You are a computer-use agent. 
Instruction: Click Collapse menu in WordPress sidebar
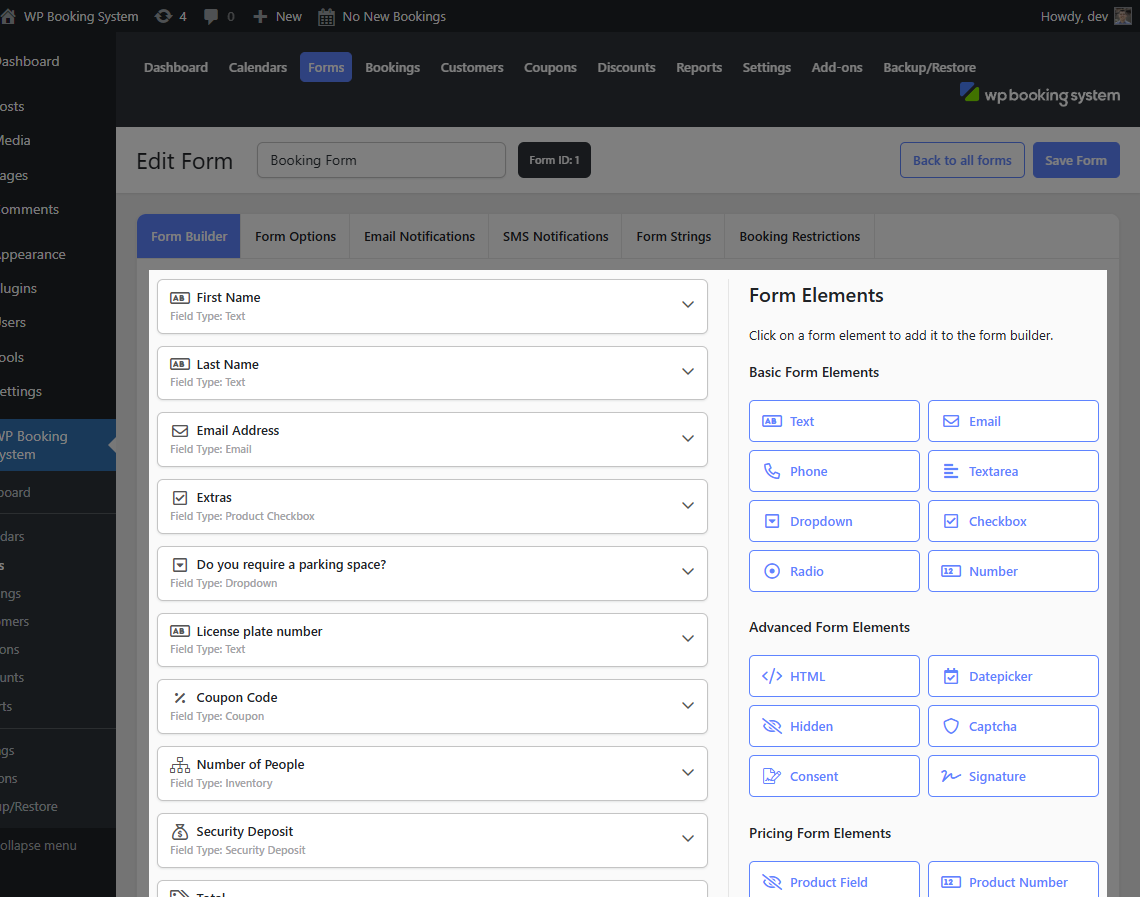(39, 845)
